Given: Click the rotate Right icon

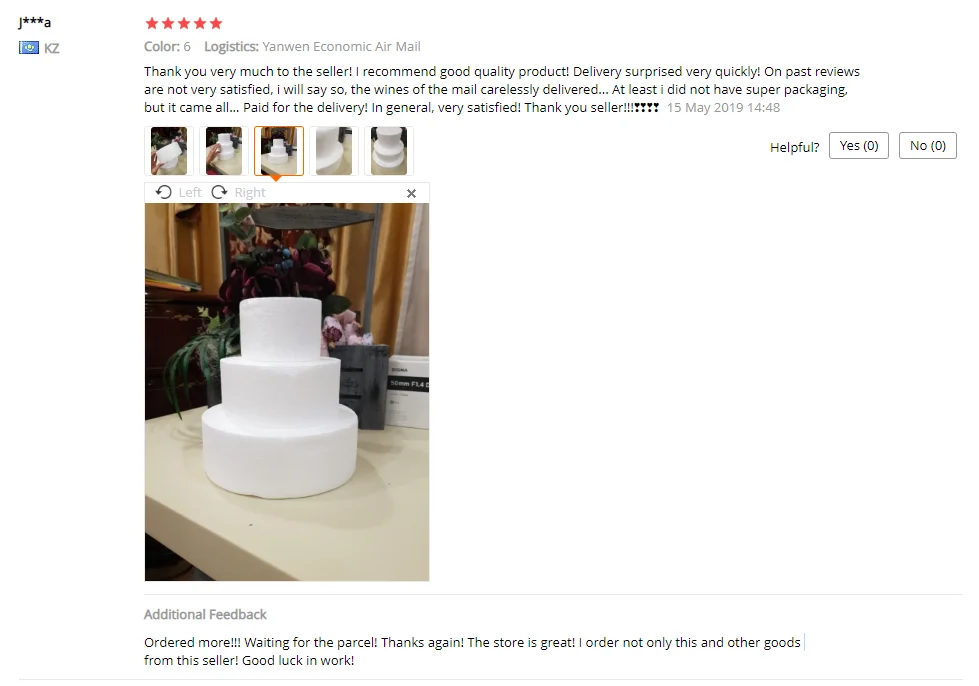Looking at the screenshot, I should [219, 192].
